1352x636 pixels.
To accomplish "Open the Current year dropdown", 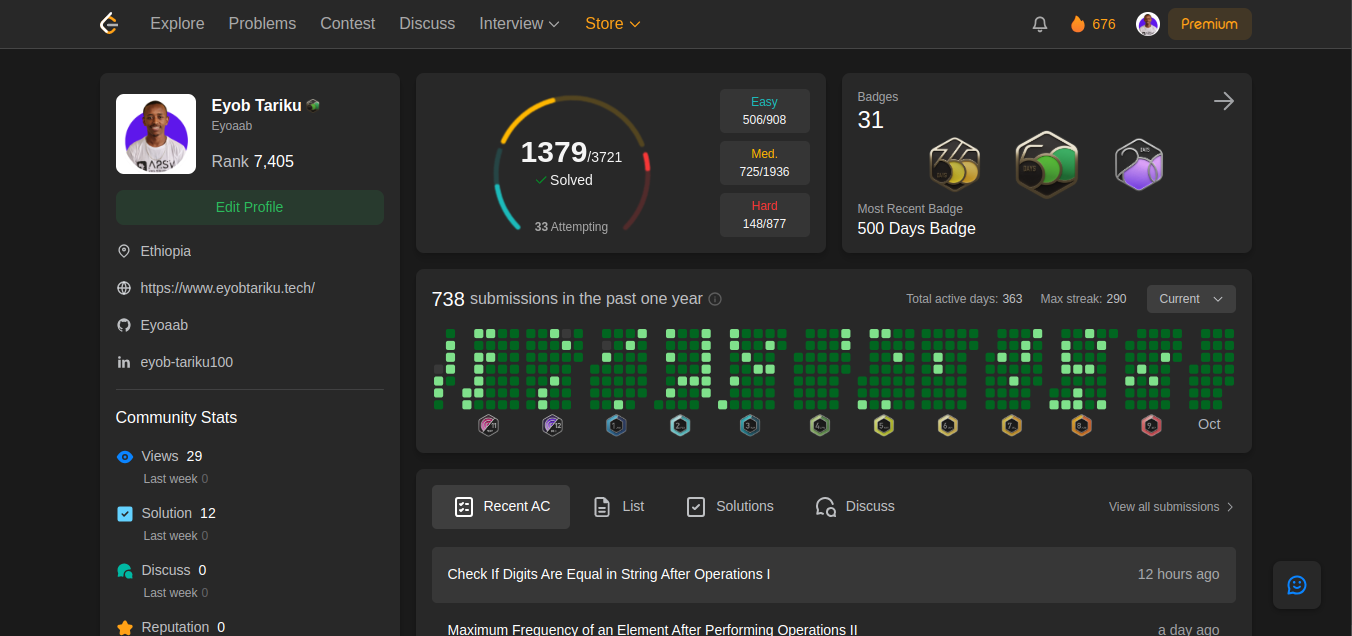I will coord(1190,299).
